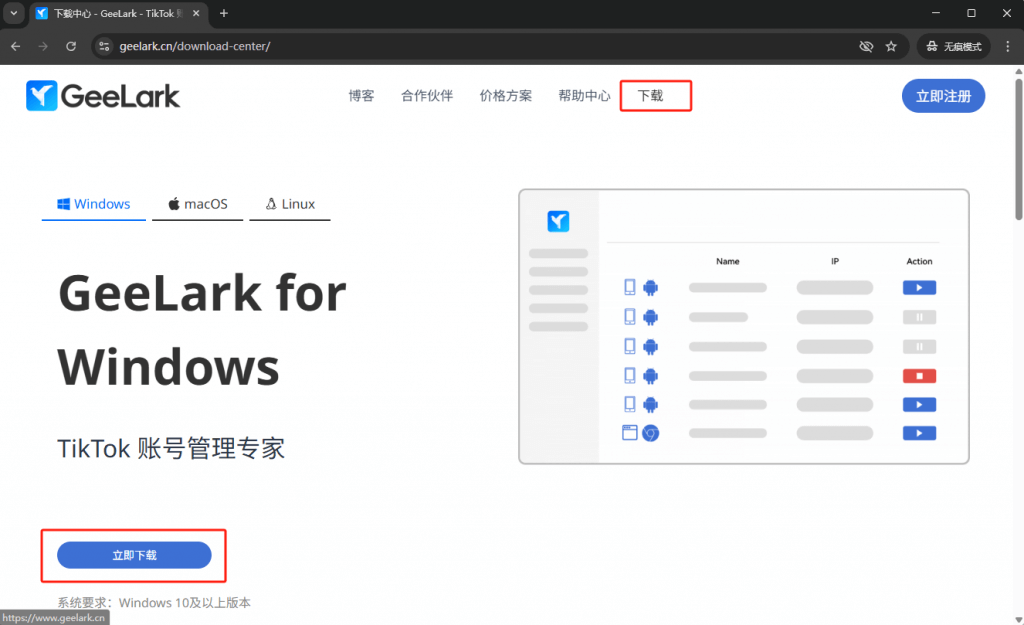
Task: Select the Windows platform tab
Action: pyautogui.click(x=94, y=204)
